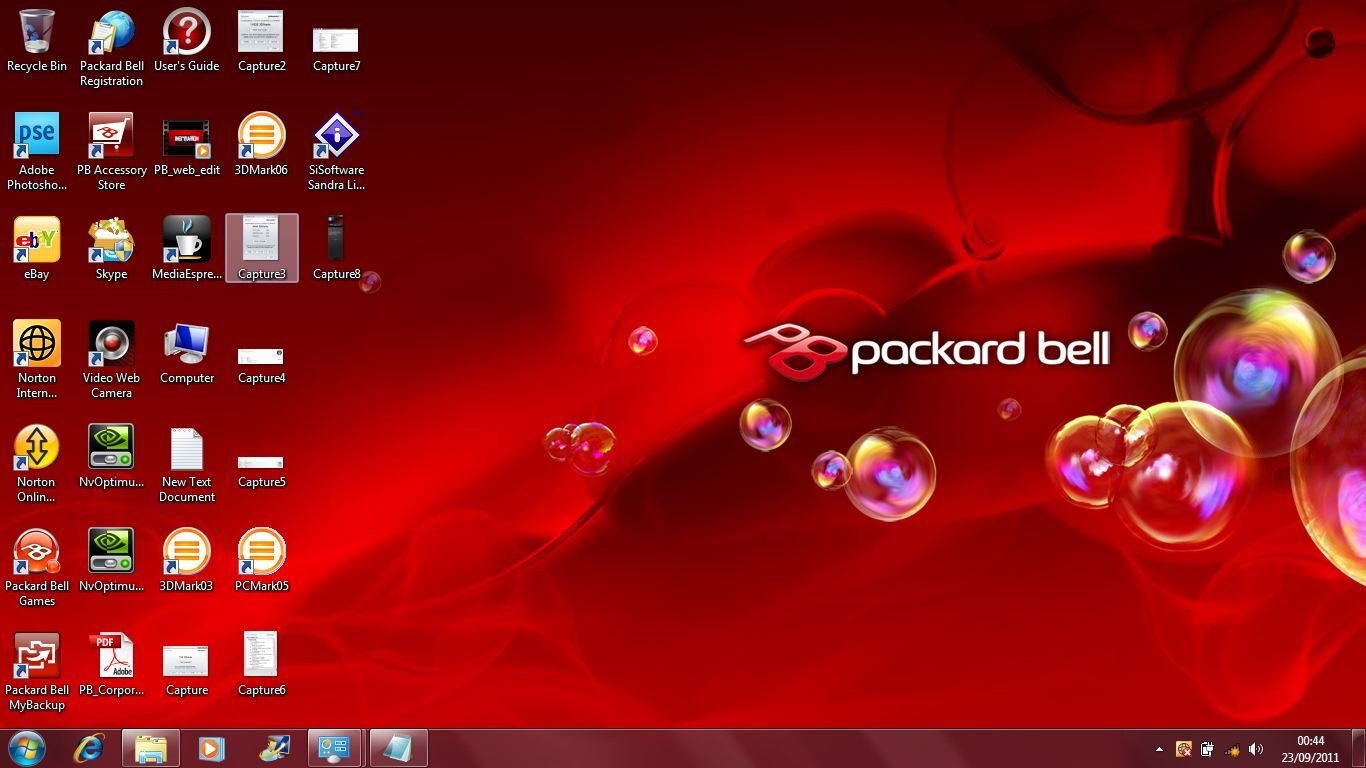1366x768 pixels.
Task: Open the Computer desktop icon
Action: 186,353
